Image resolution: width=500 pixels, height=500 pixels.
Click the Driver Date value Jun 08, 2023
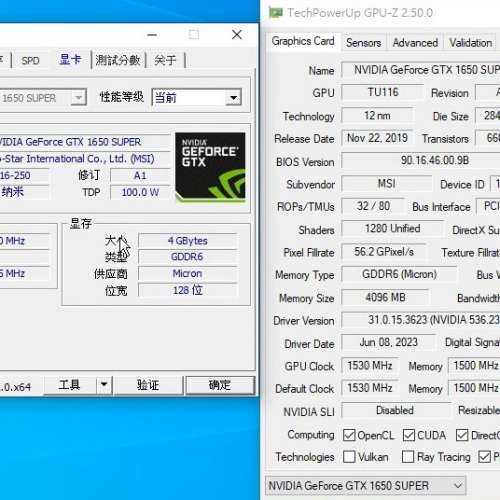click(x=388, y=342)
